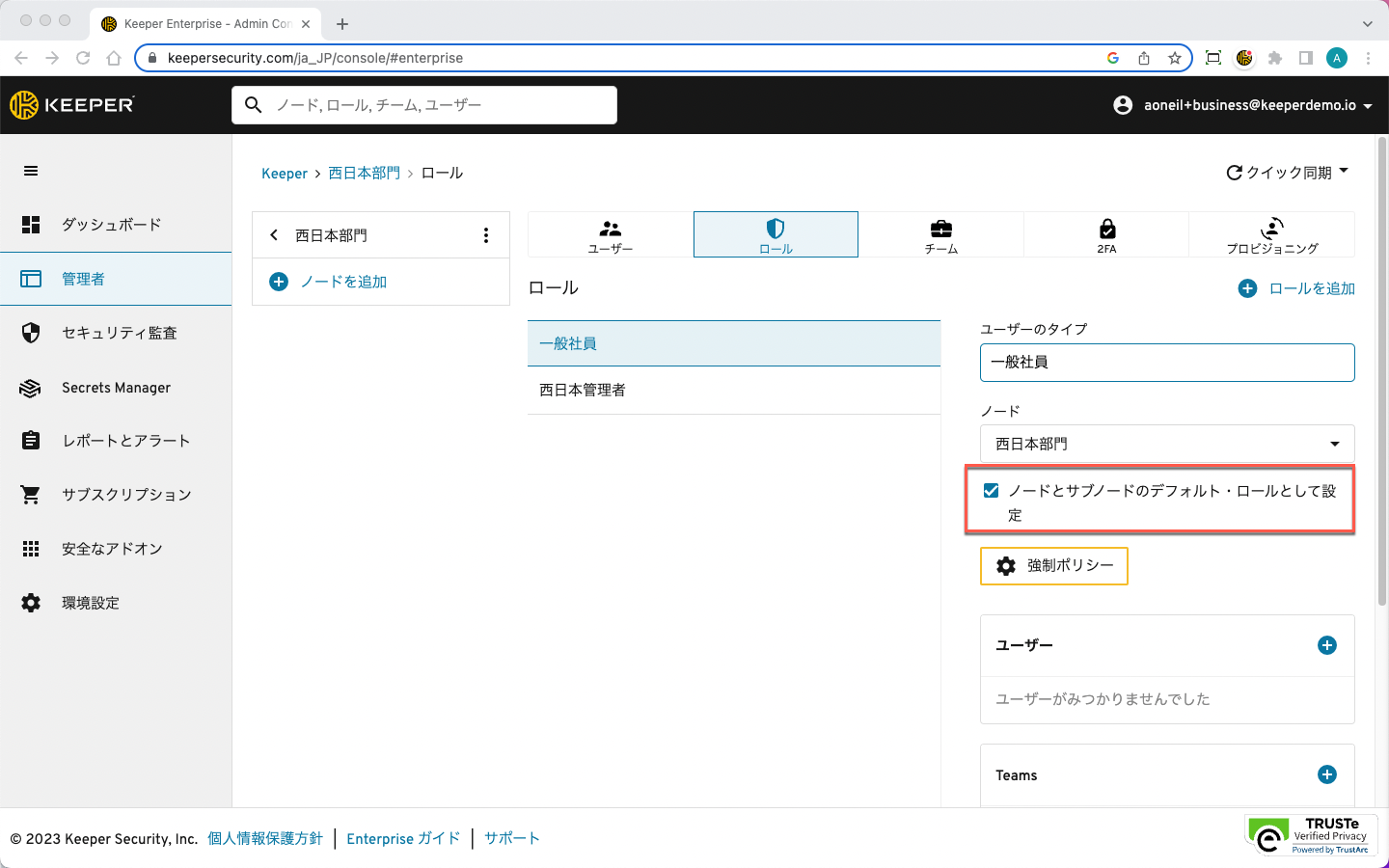Uncheck the default role checkbox

coord(991,491)
